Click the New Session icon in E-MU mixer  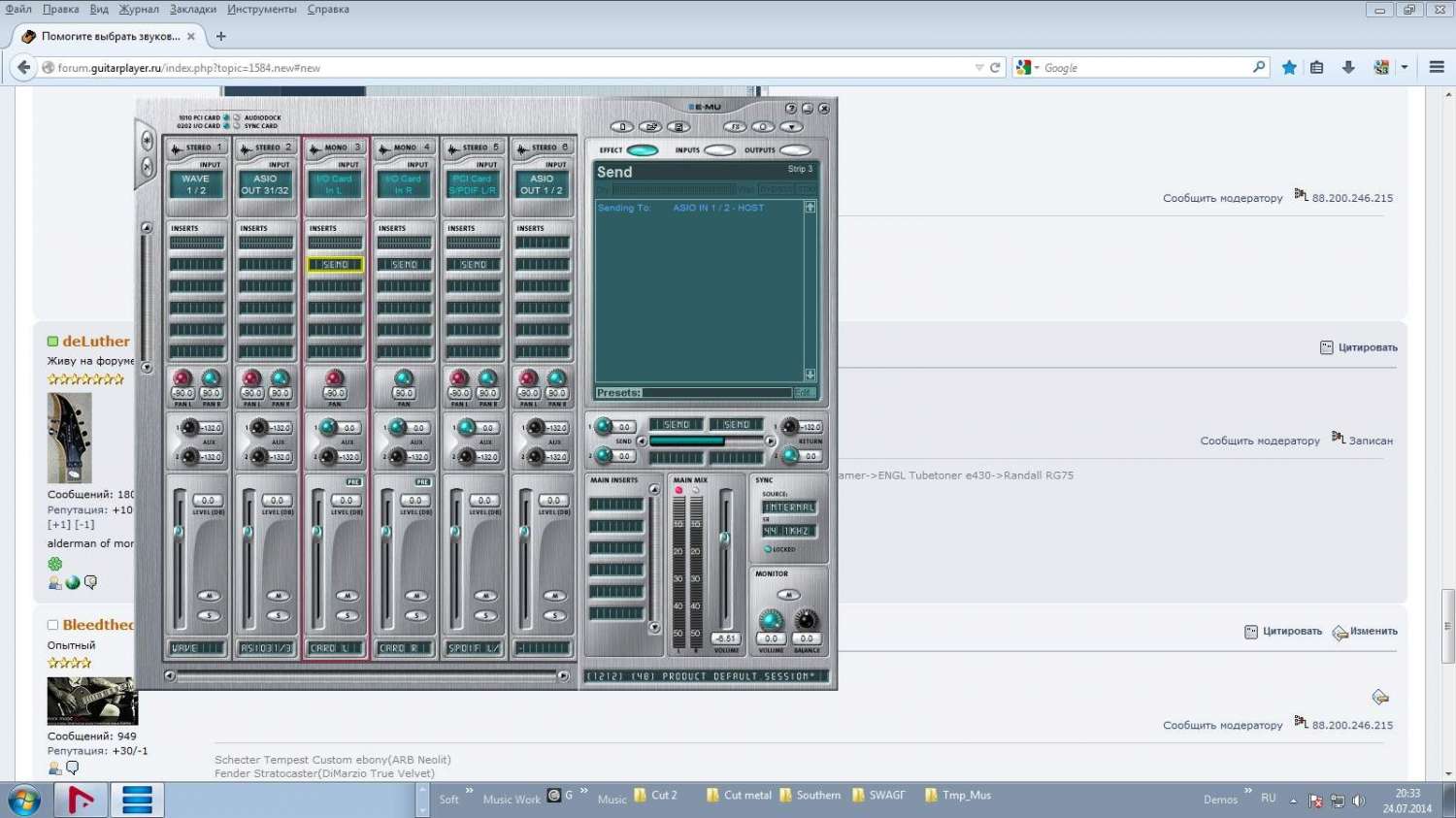coord(622,127)
